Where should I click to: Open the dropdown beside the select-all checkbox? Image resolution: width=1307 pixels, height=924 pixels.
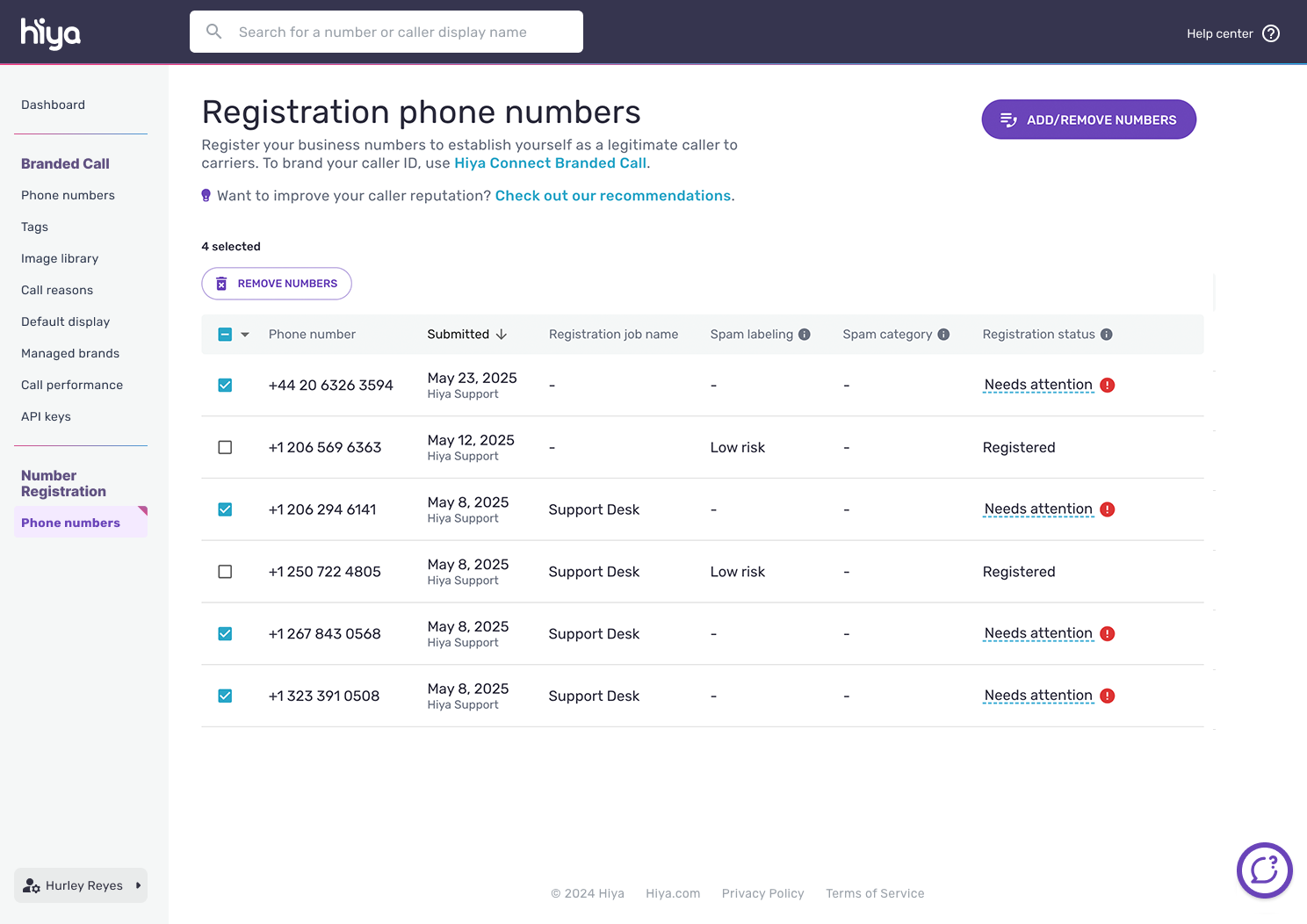pyautogui.click(x=244, y=334)
